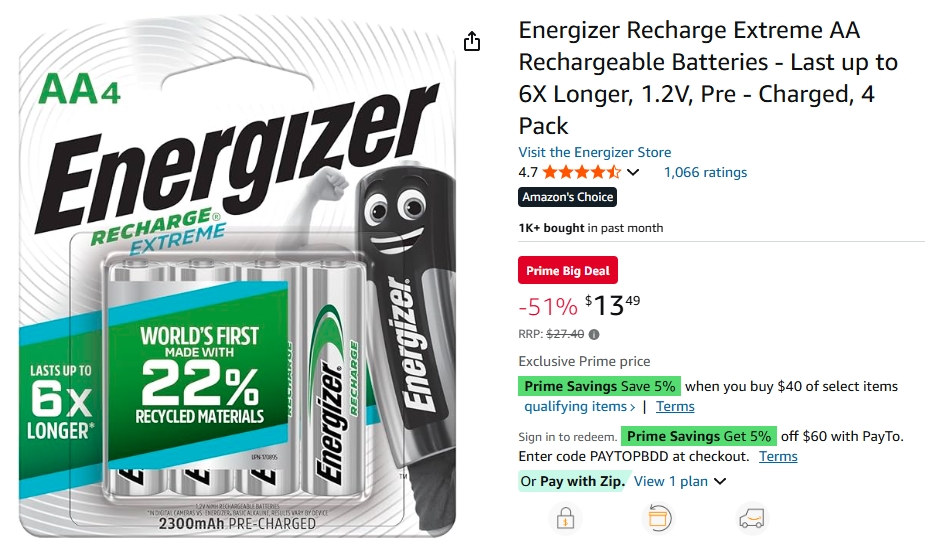Viewport: 925px width, 540px height.
Task: Click the Prime Savings Save 5% badge
Action: pyautogui.click(x=599, y=386)
